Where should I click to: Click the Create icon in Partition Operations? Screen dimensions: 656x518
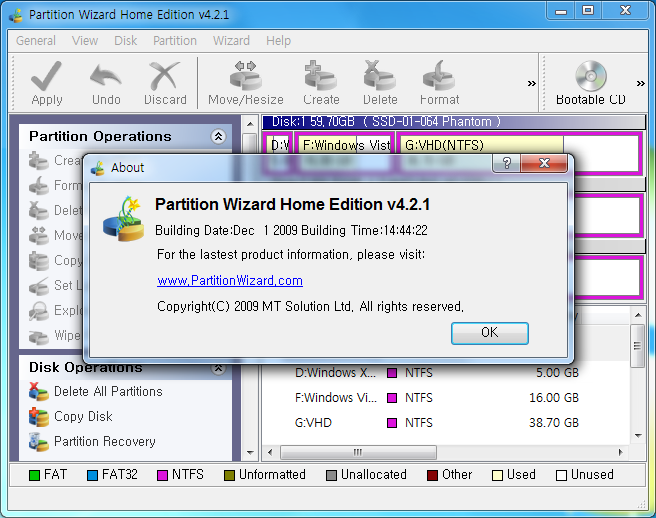[x=38, y=161]
